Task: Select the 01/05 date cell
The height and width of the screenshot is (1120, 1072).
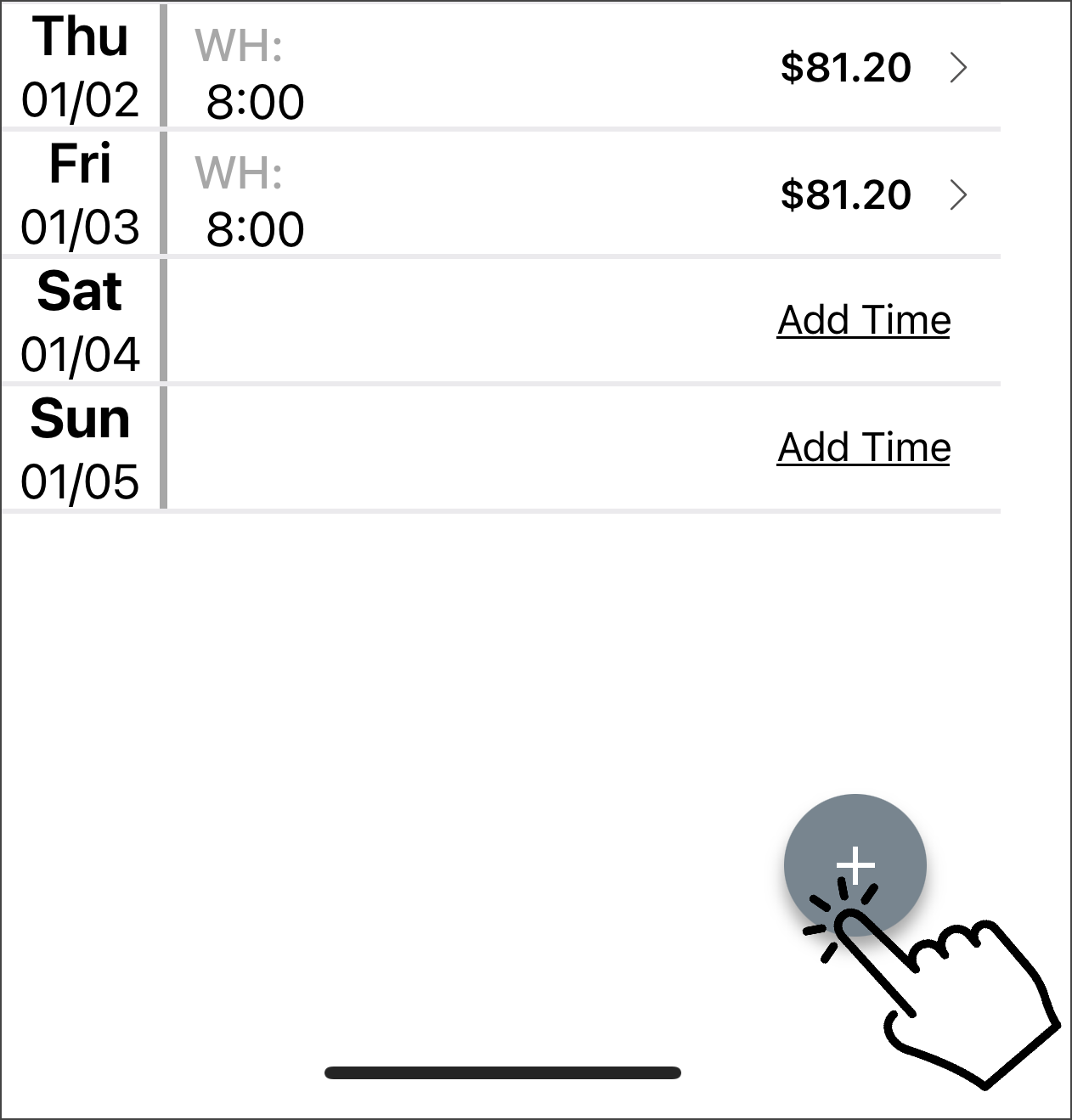Action: coord(80,482)
